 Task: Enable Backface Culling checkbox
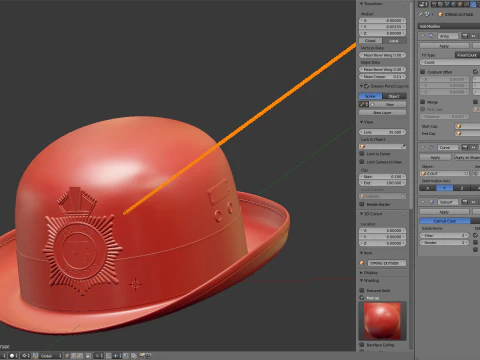[362, 345]
